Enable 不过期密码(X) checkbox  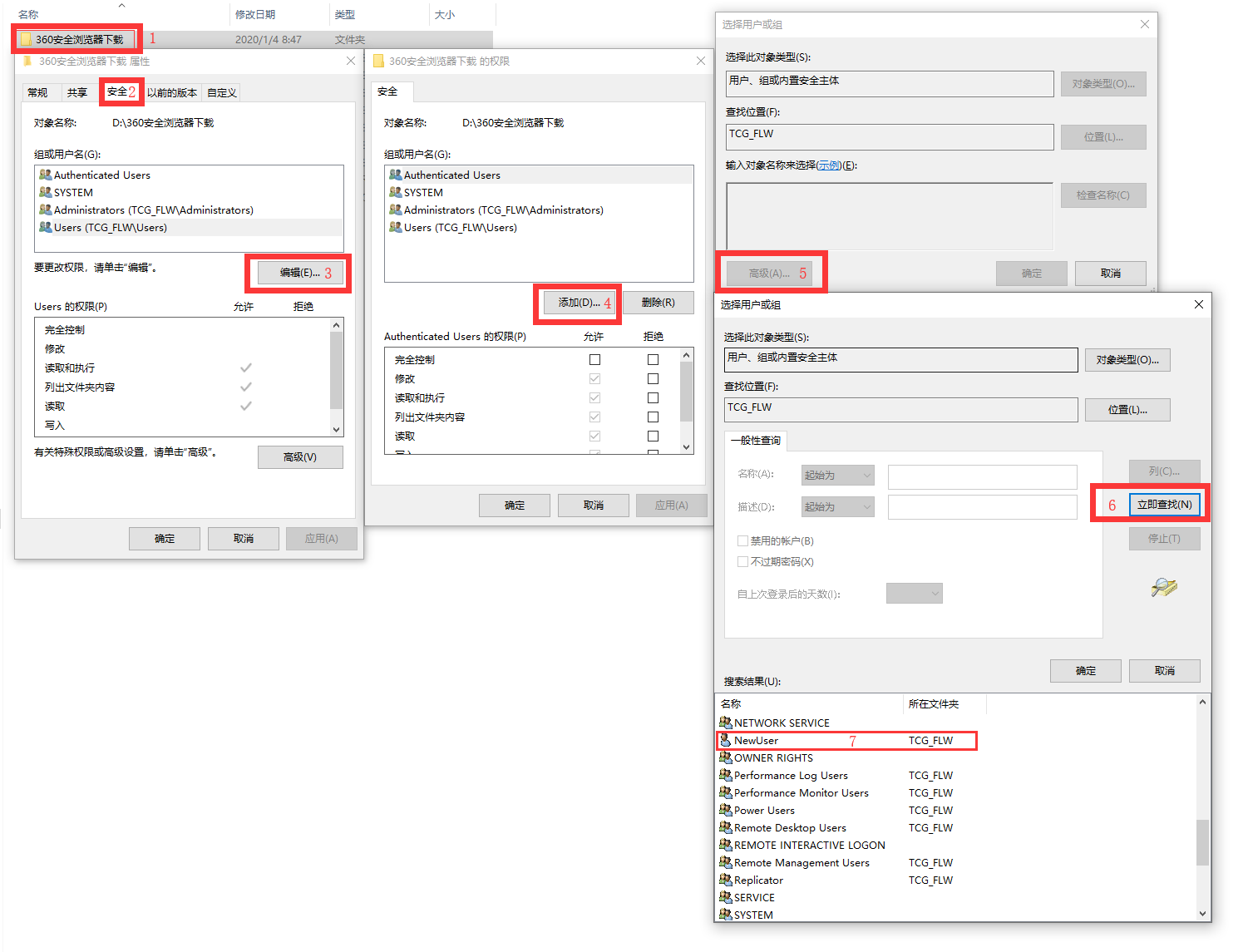coord(743,561)
